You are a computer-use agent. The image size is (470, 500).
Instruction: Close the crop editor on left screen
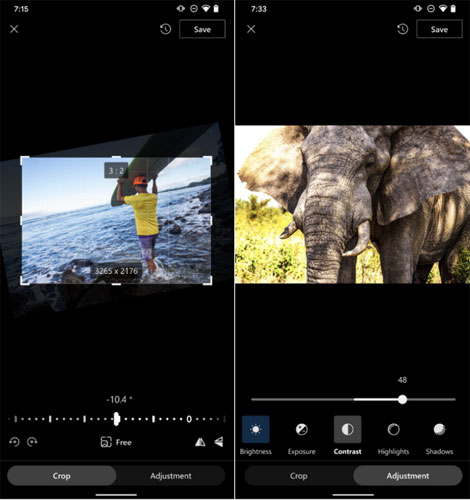[x=14, y=29]
